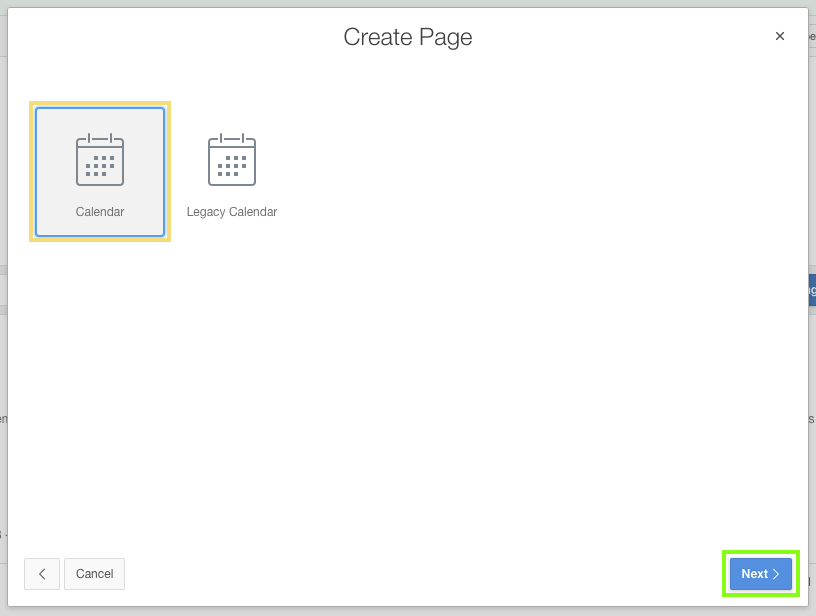Screen dimensions: 816x616
Task: Close the Create Page dialog
Action: [780, 36]
